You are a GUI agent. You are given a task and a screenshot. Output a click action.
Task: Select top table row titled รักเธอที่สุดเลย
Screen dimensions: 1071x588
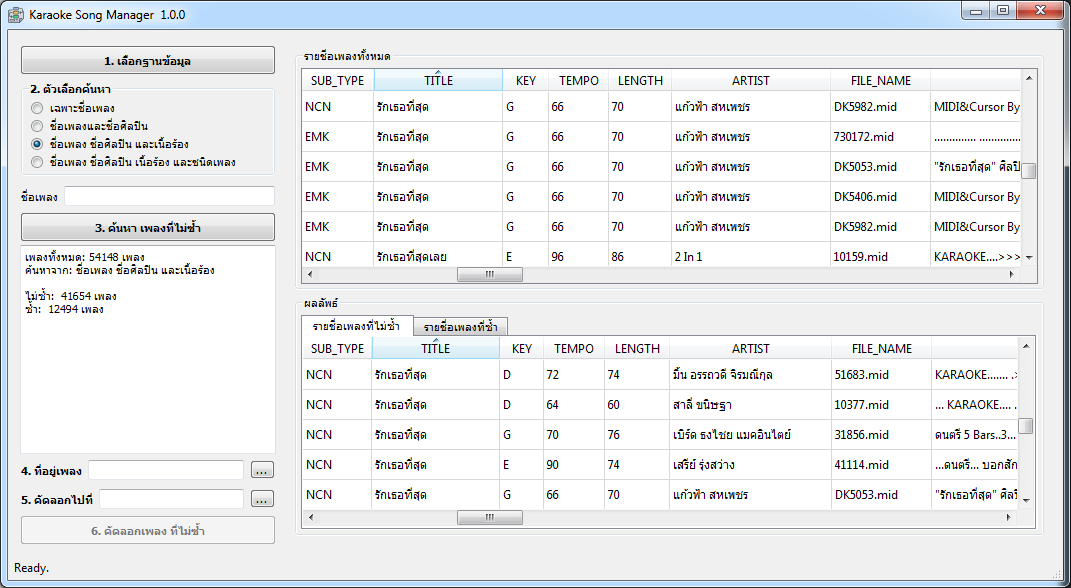tap(661, 257)
